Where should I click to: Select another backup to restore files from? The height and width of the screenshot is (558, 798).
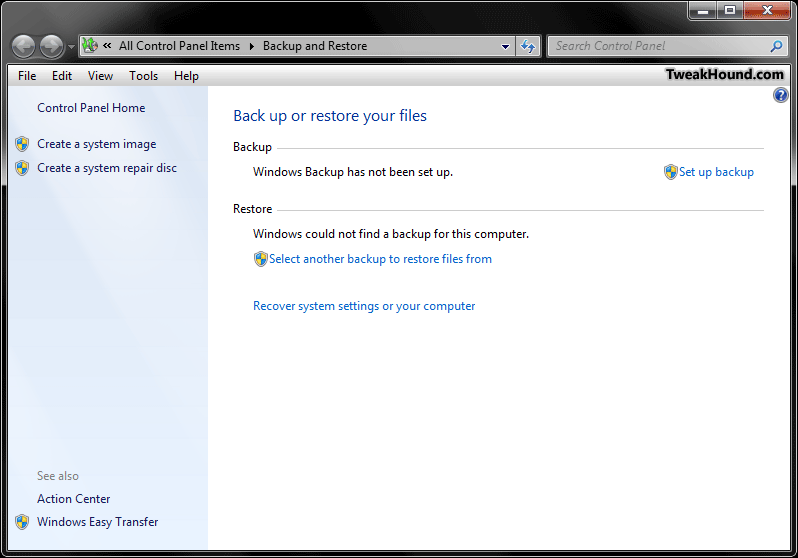[380, 259]
